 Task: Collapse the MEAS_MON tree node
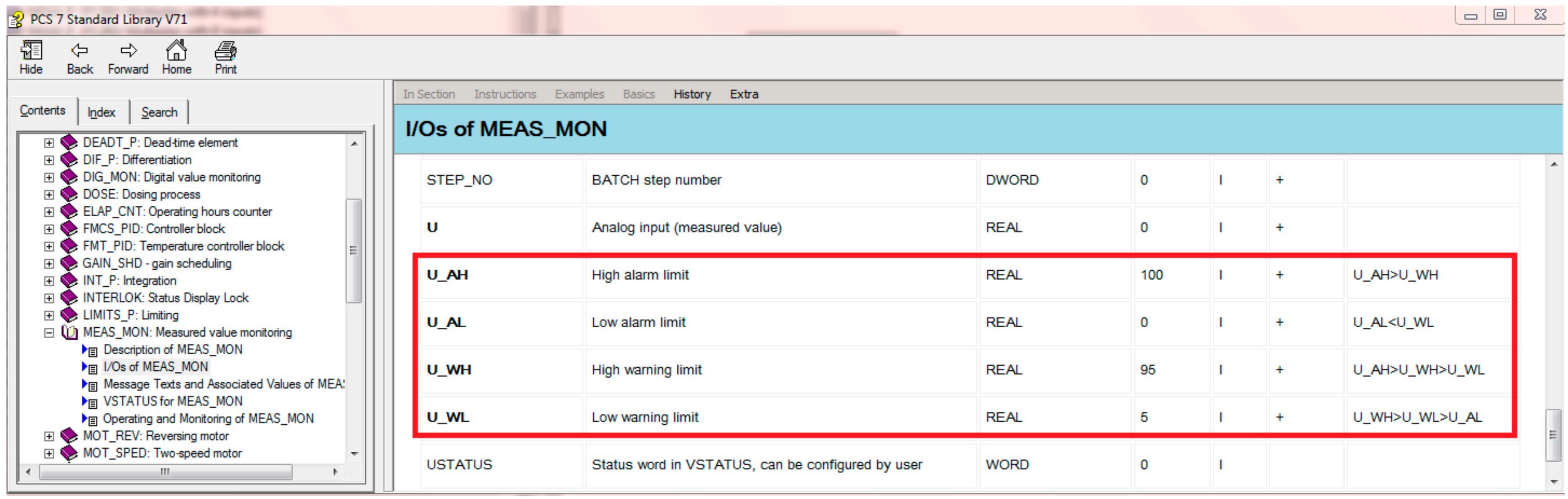click(x=49, y=333)
